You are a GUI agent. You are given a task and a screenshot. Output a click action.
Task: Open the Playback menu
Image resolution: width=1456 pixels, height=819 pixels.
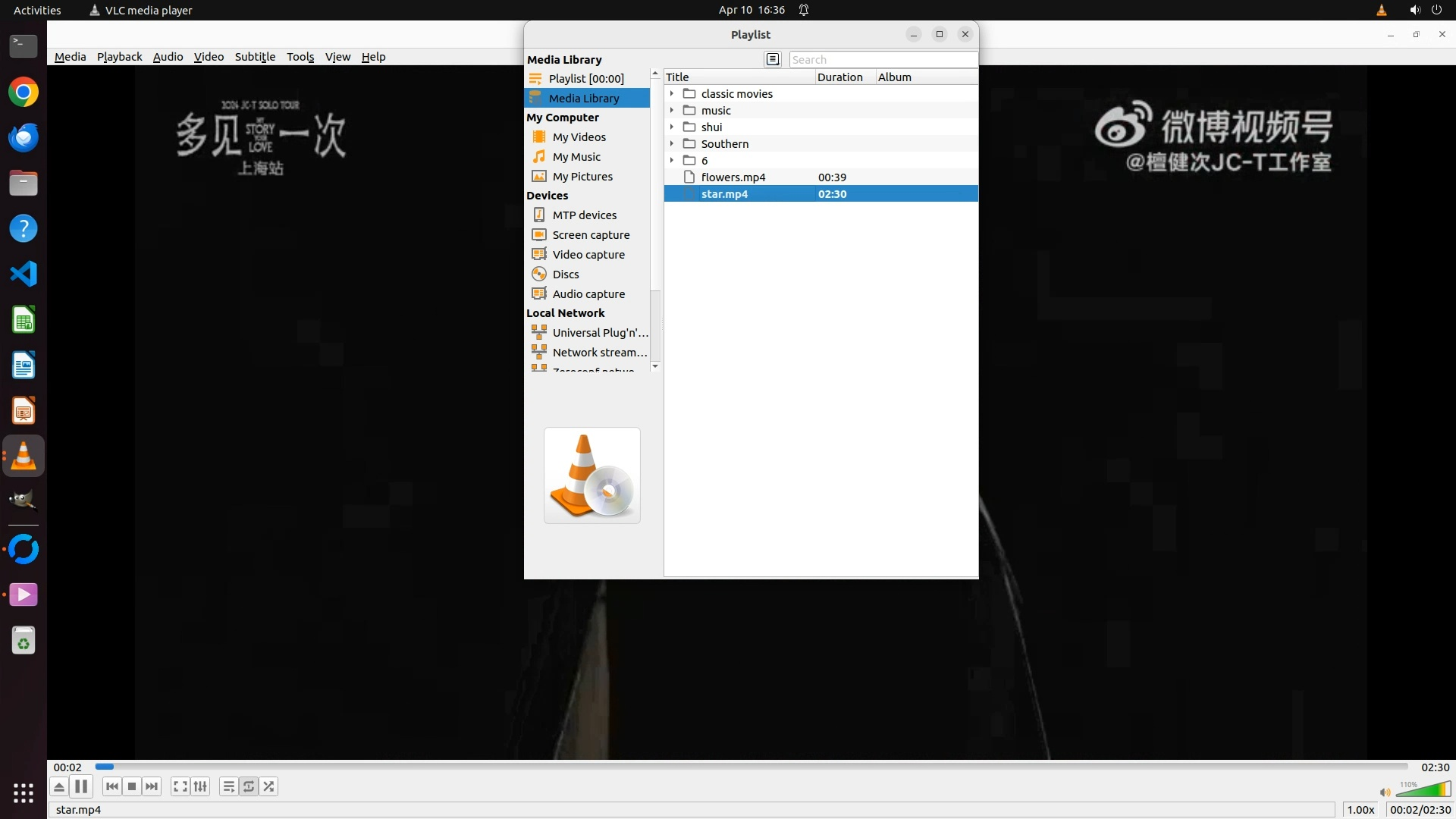click(x=119, y=57)
